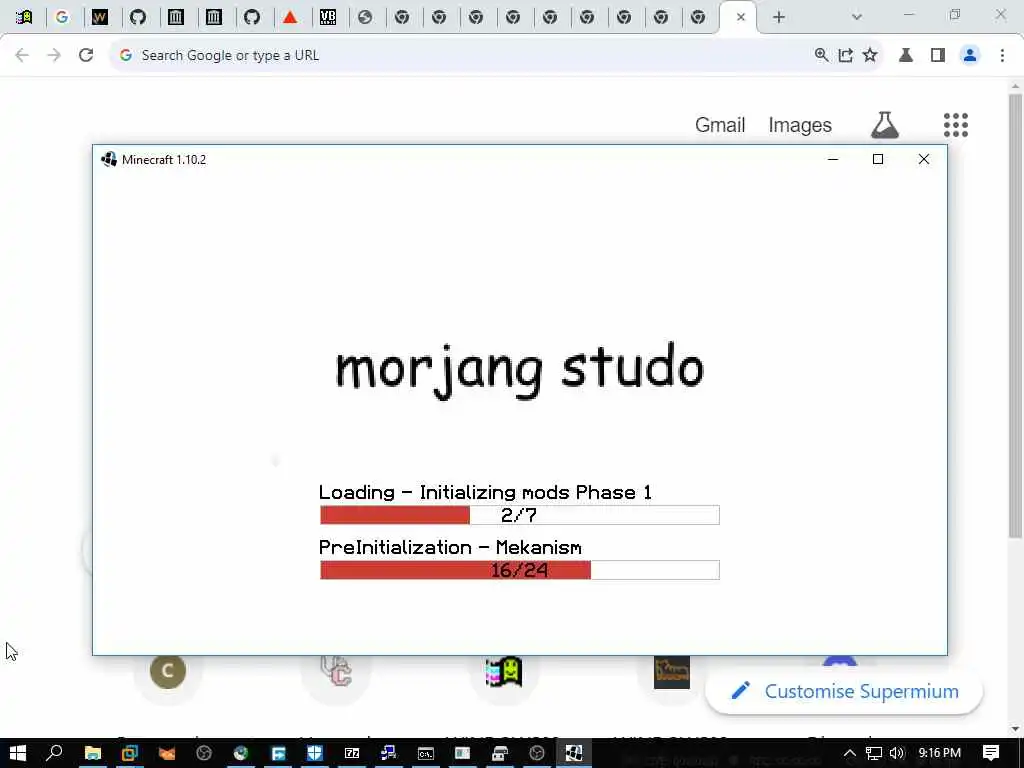Bookmark this page with the star icon
Image resolution: width=1024 pixels, height=768 pixels.
click(x=870, y=56)
